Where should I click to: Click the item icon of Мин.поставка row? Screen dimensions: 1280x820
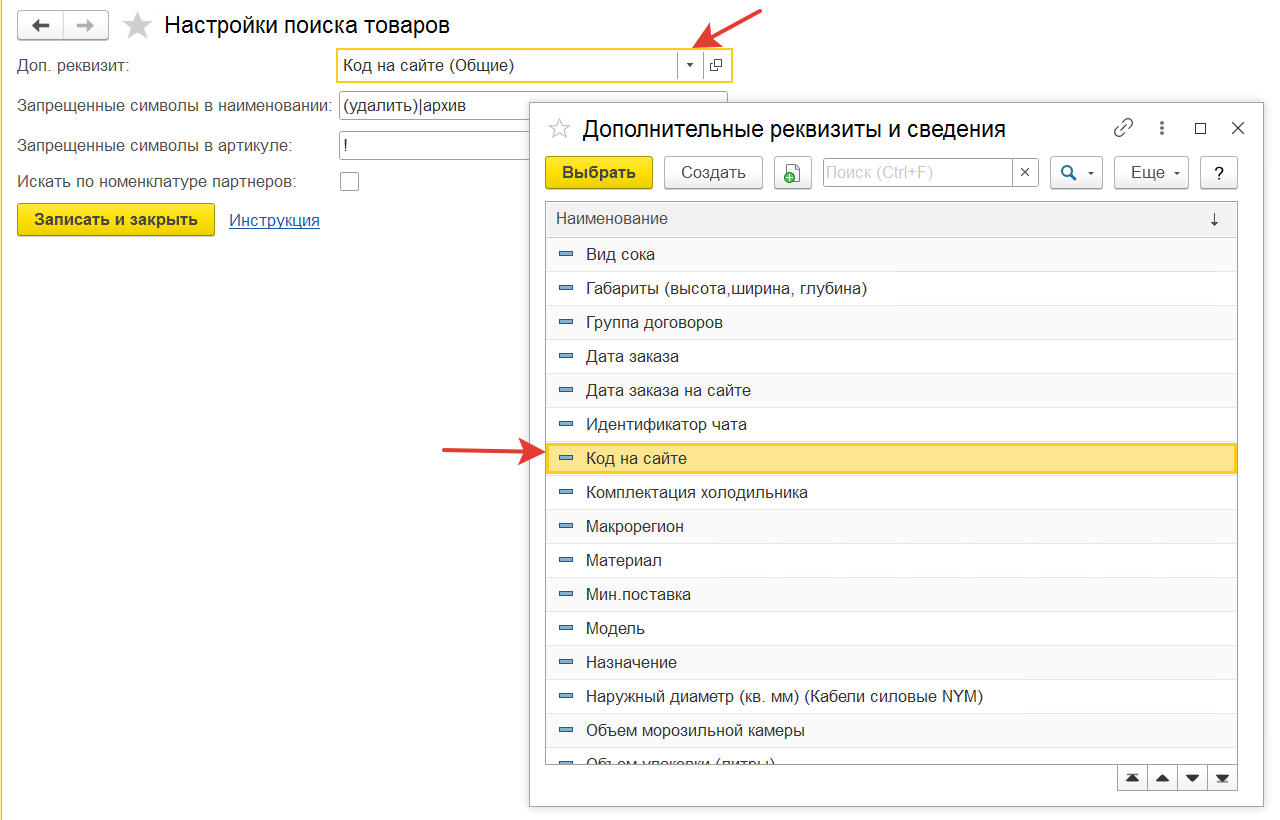(x=566, y=594)
